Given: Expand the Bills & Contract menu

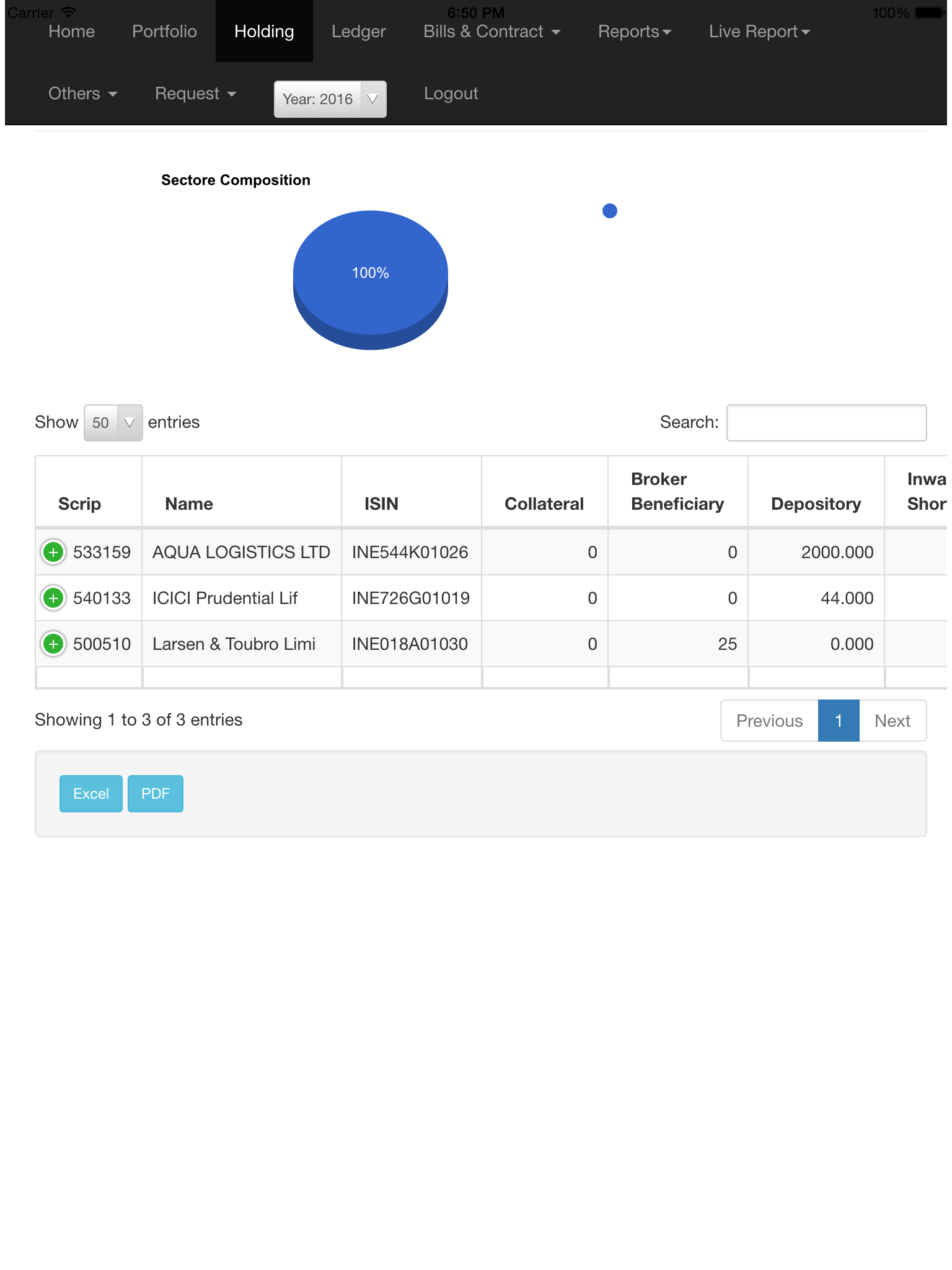Looking at the screenshot, I should point(491,32).
